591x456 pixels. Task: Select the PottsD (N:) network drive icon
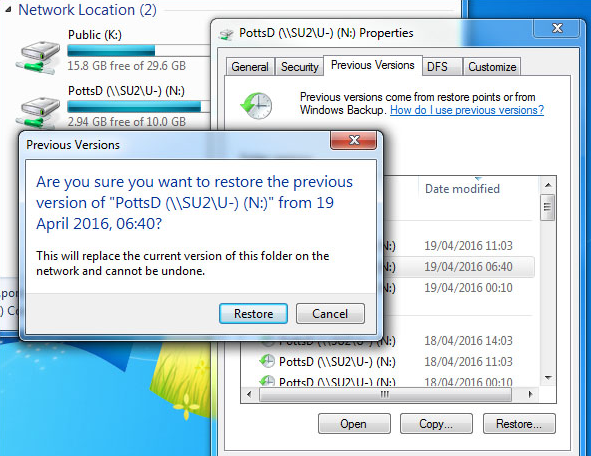click(x=38, y=112)
